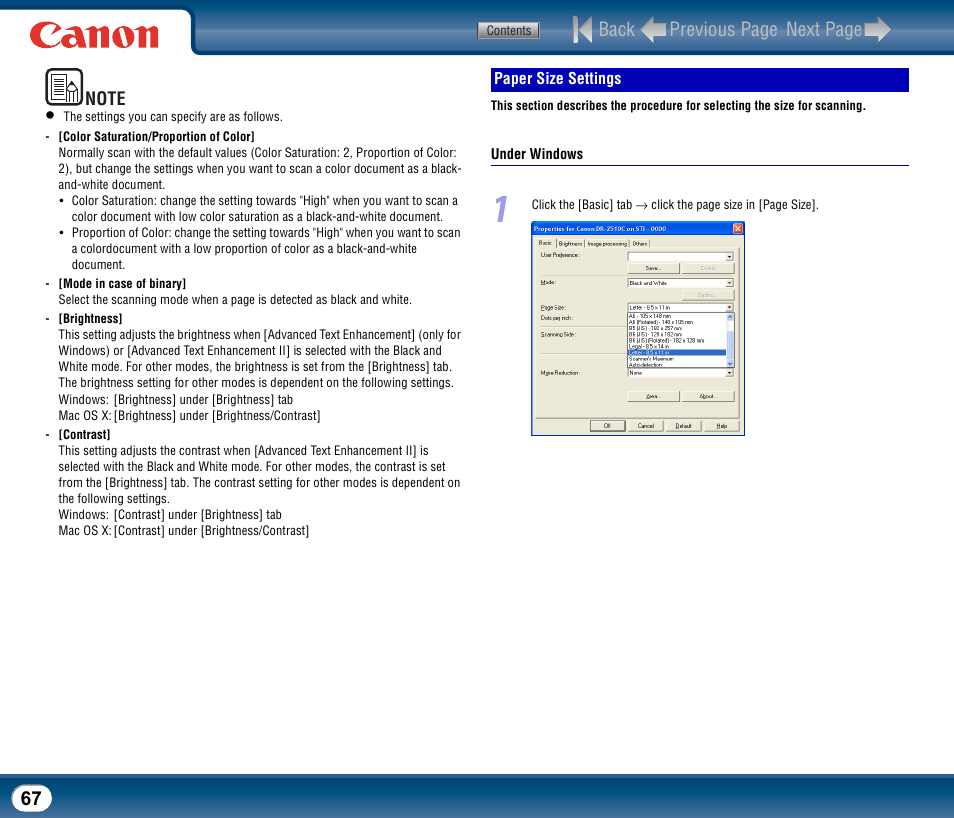The image size is (954, 818).
Task: Click the page size list scroll-down arrow
Action: click(x=730, y=364)
